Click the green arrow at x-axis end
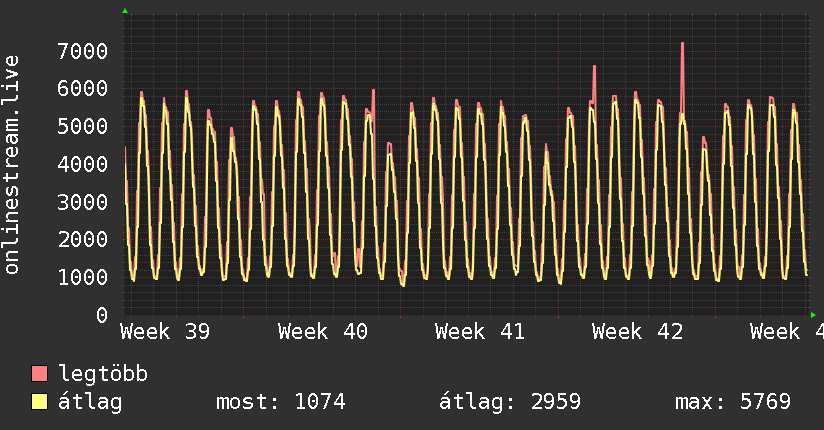 coord(813,315)
